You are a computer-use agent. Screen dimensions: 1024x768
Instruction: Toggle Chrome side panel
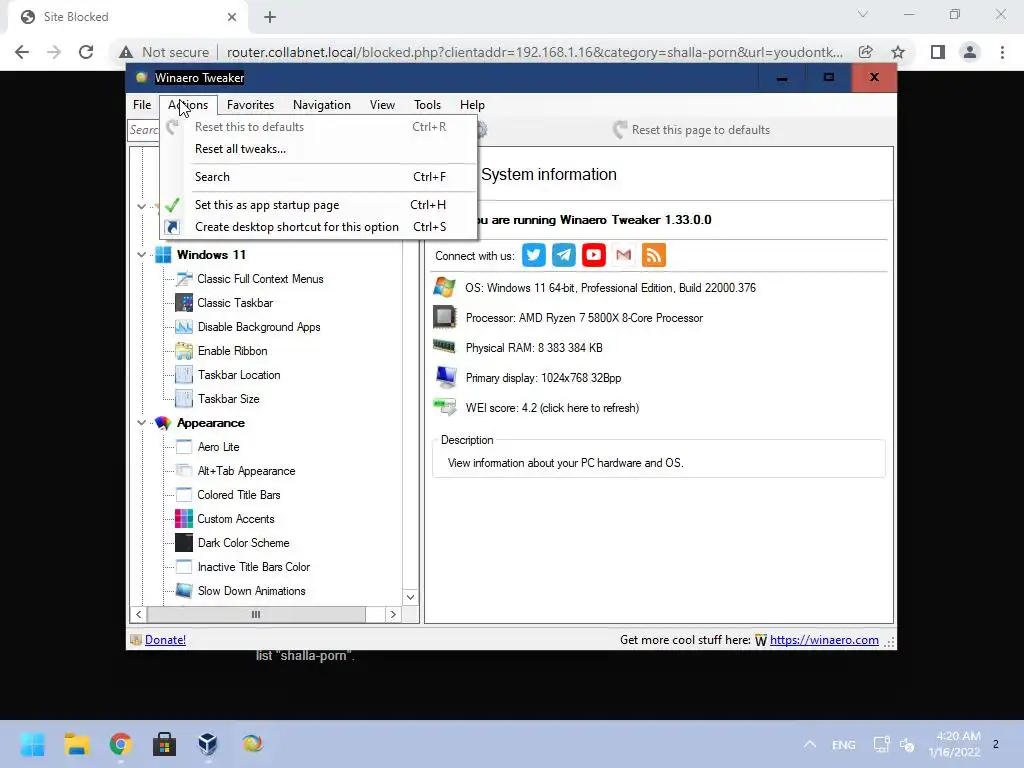(x=938, y=52)
